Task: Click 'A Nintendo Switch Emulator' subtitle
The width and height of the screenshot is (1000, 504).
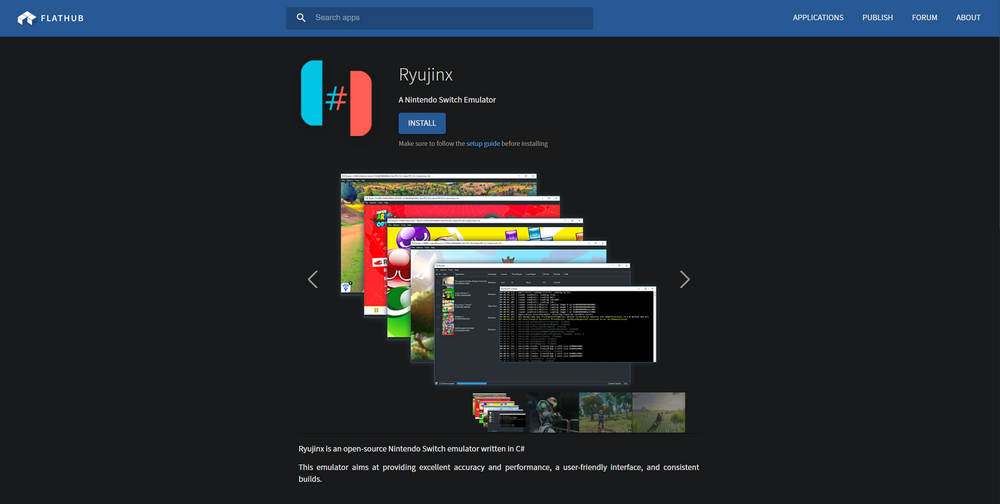Action: [447, 100]
